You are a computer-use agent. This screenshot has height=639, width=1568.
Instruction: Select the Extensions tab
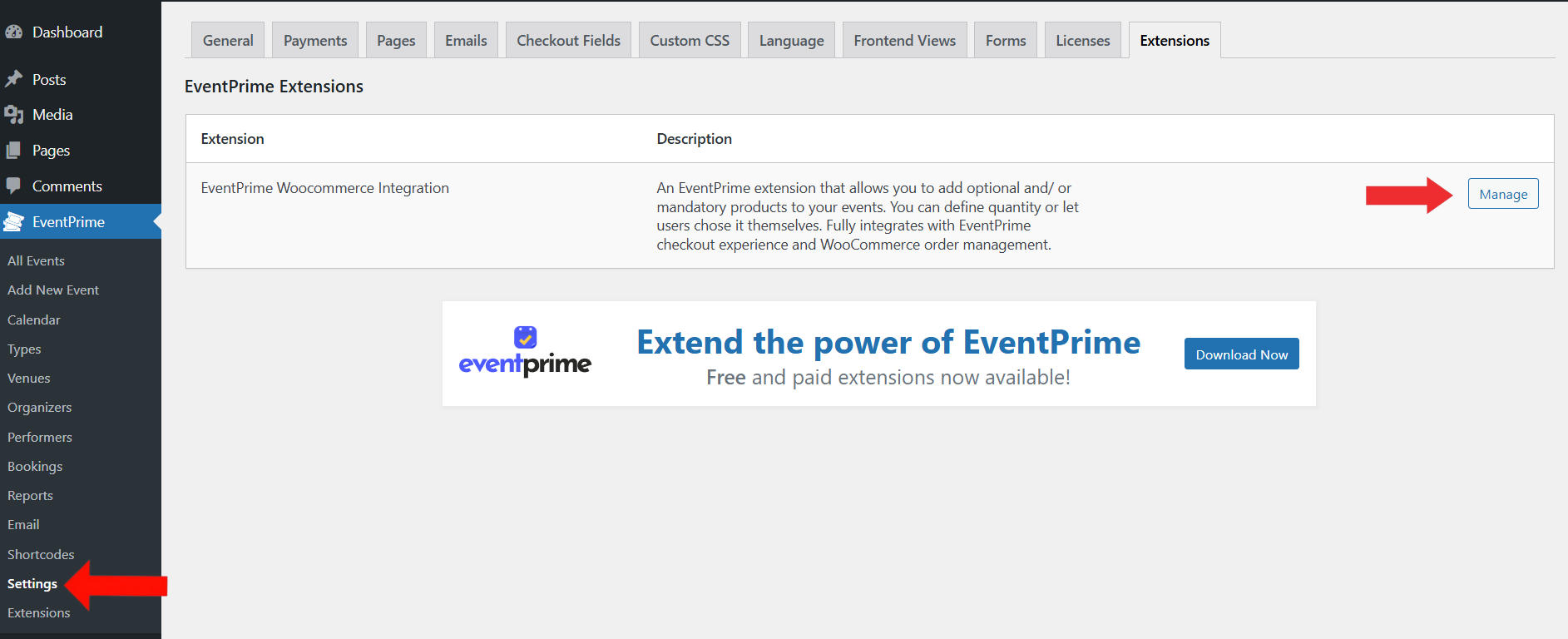tap(1175, 40)
